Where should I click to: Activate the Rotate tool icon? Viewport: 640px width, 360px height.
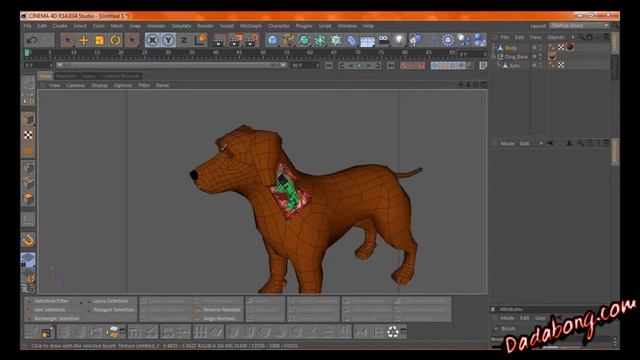[115, 40]
